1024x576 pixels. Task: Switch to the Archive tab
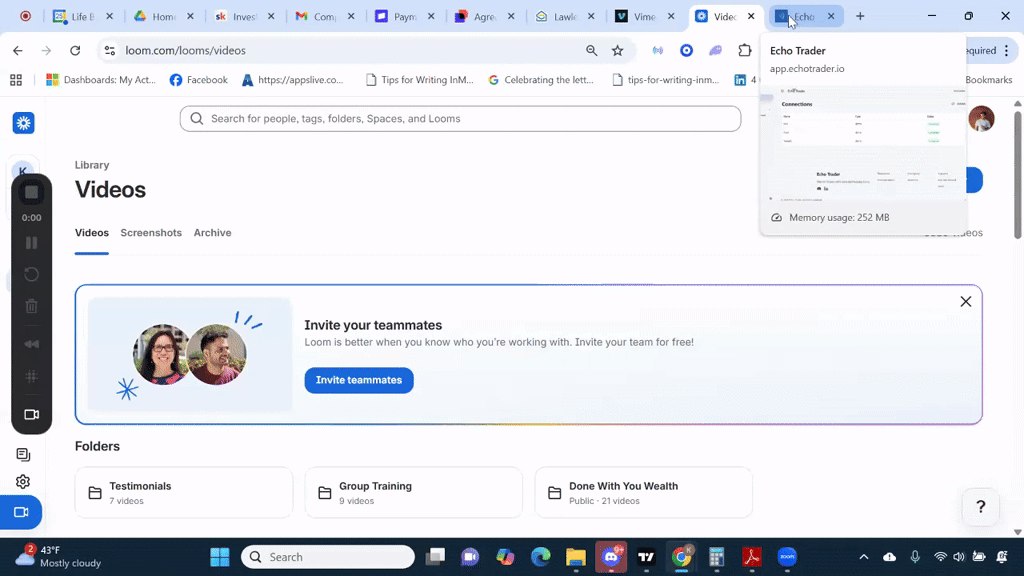(212, 232)
